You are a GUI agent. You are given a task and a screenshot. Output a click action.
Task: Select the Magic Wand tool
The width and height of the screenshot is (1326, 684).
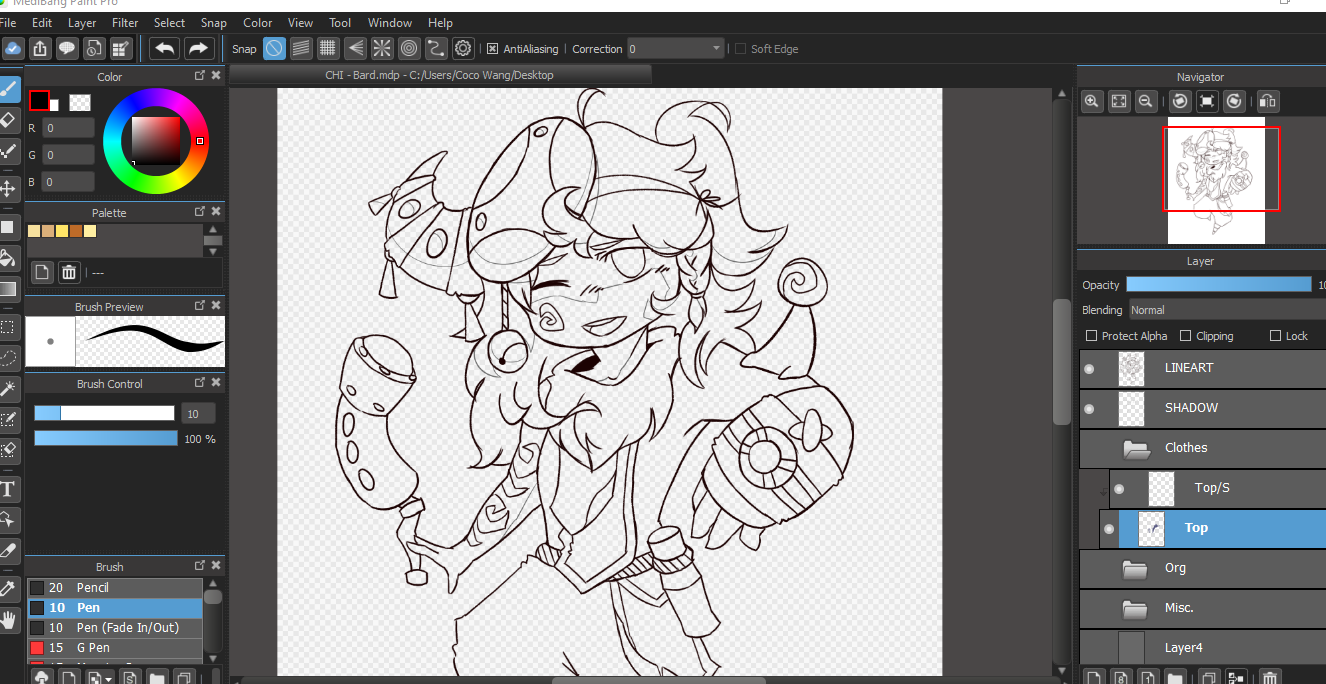pyautogui.click(x=9, y=388)
